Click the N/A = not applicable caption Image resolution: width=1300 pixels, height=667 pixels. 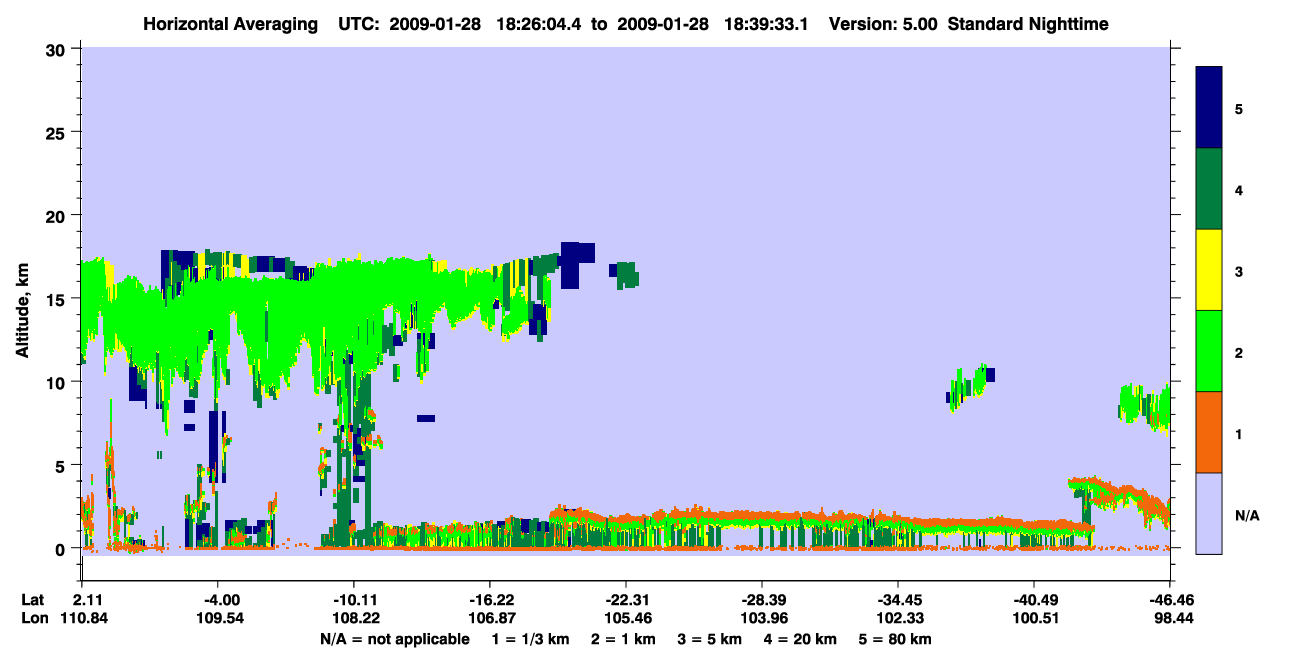tap(395, 639)
